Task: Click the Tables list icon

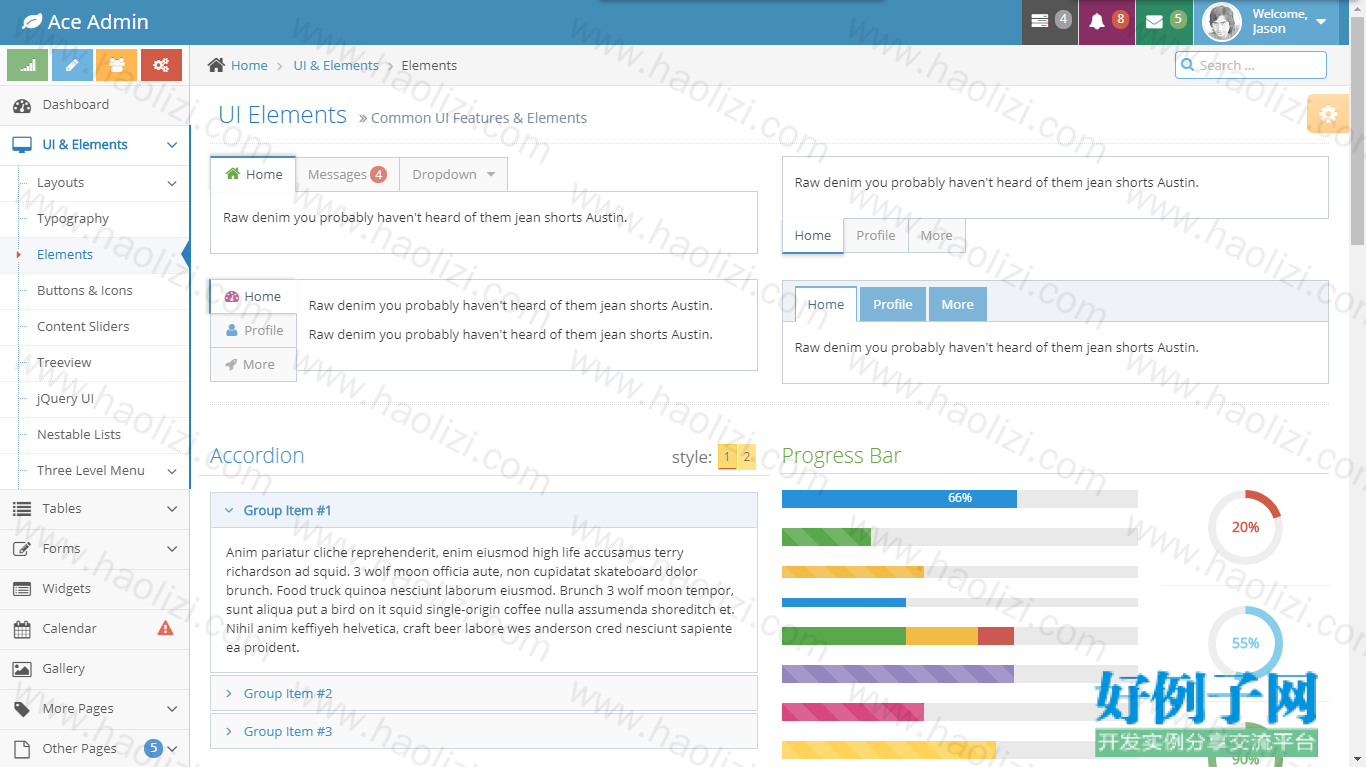Action: (x=22, y=509)
